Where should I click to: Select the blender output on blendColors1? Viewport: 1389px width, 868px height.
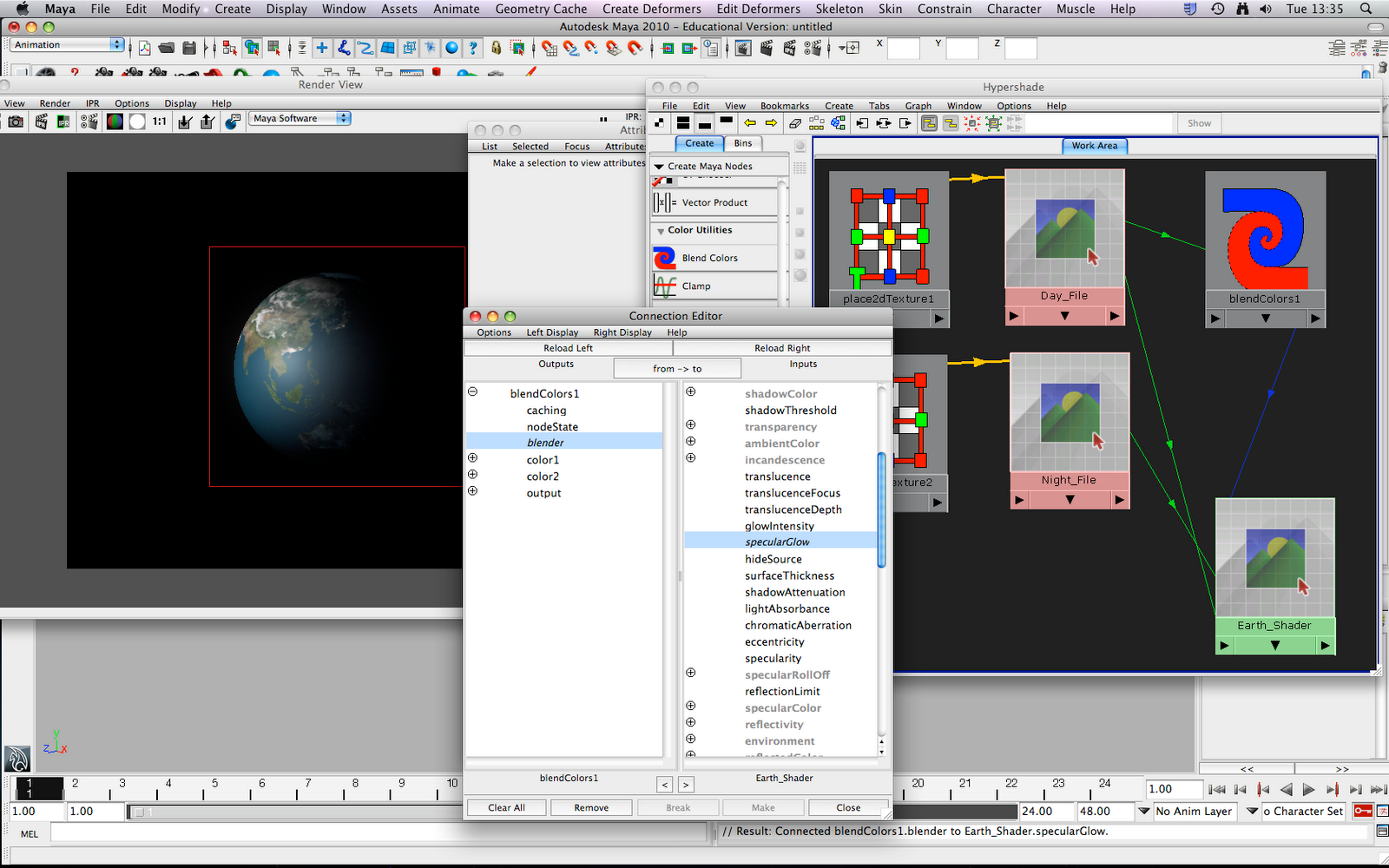coord(545,442)
